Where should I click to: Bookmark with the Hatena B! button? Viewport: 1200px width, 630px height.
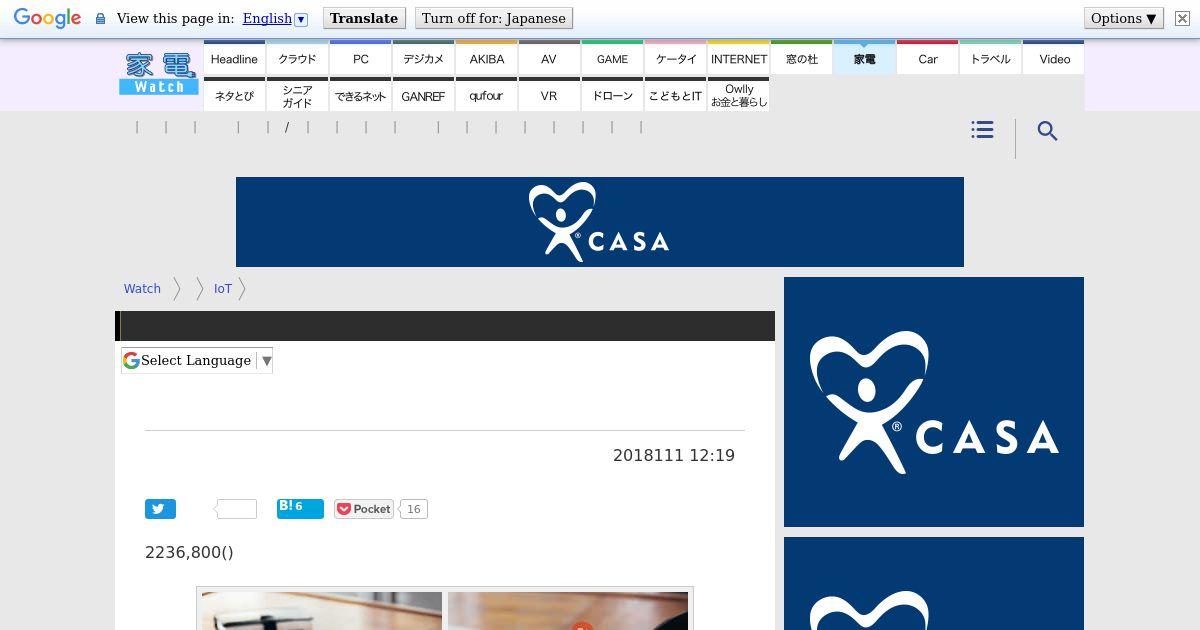pos(300,508)
